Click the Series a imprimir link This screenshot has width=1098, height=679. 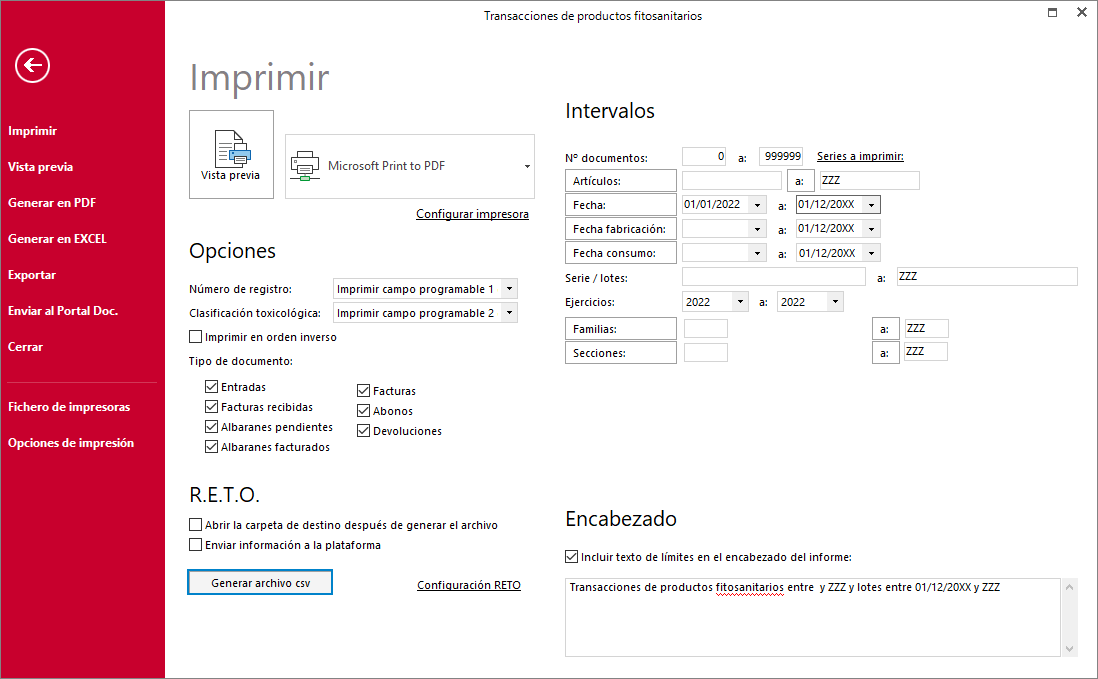click(x=860, y=156)
